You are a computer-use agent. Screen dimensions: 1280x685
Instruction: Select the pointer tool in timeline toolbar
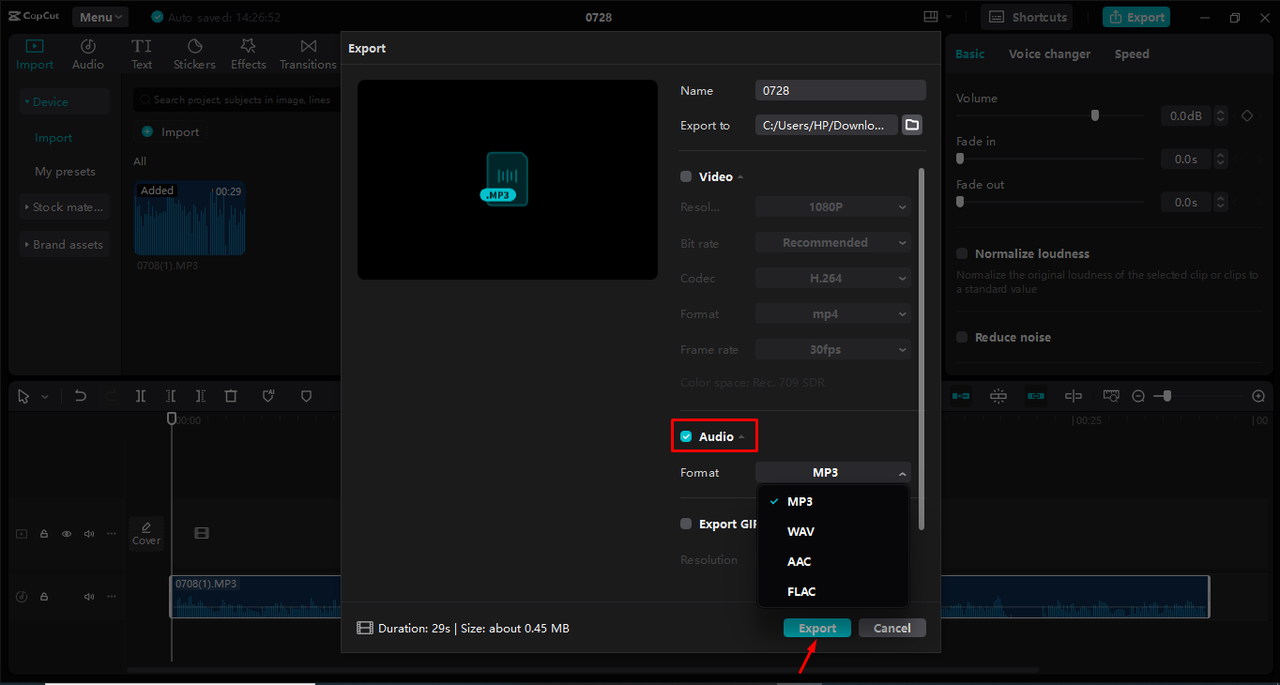click(24, 396)
